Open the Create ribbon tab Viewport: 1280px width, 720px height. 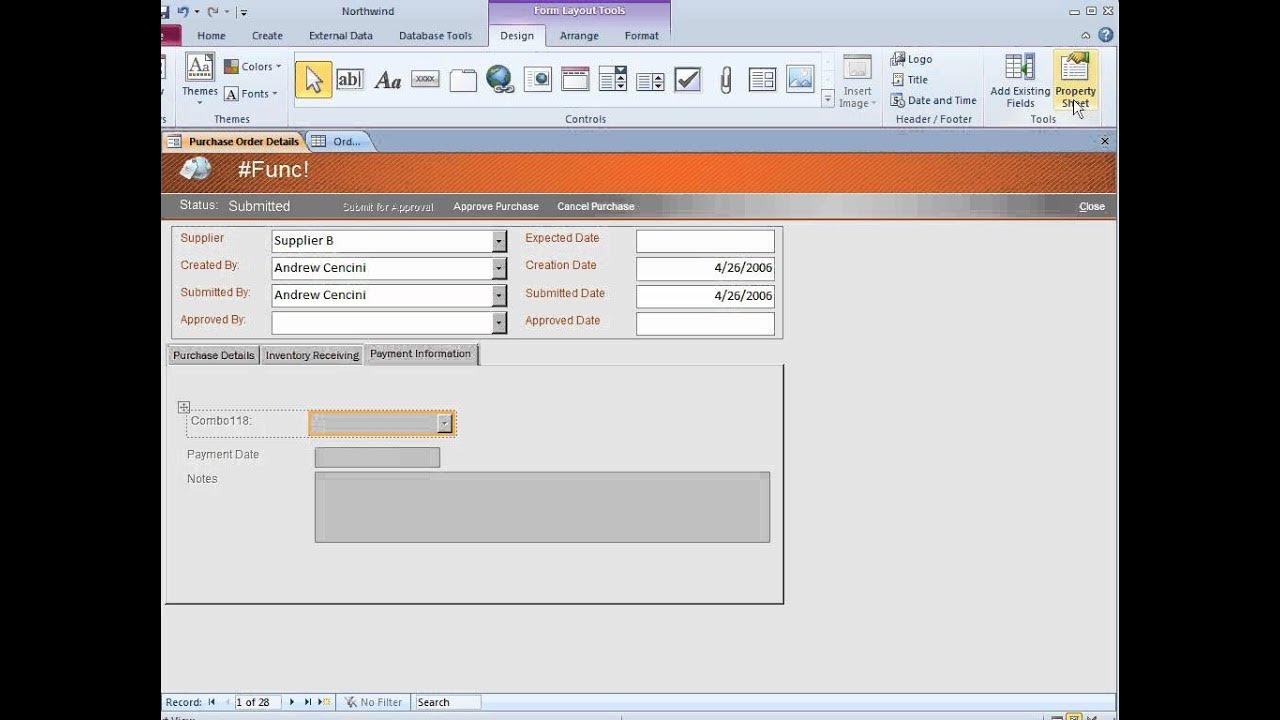point(267,36)
